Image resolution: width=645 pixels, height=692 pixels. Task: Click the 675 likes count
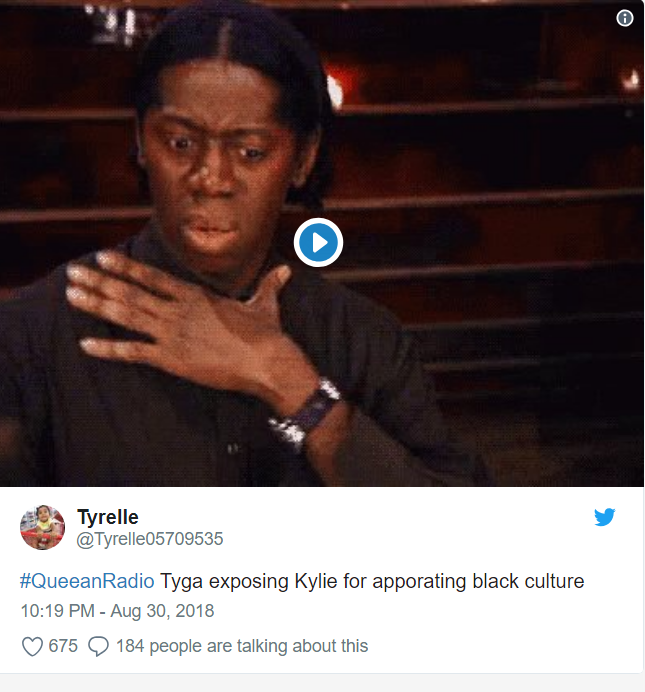coord(63,646)
